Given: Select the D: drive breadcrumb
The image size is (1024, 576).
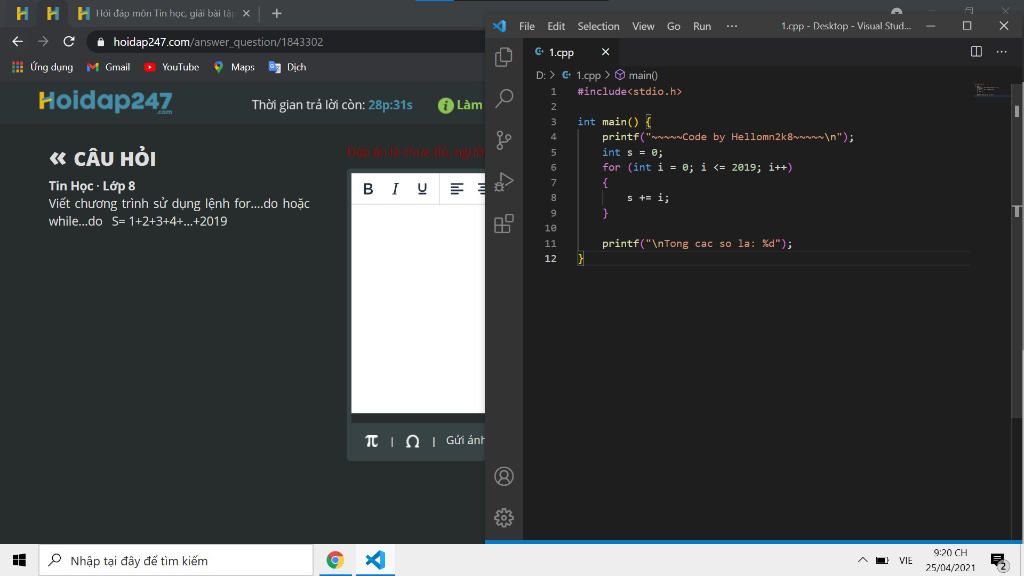Looking at the screenshot, I should (x=541, y=75).
